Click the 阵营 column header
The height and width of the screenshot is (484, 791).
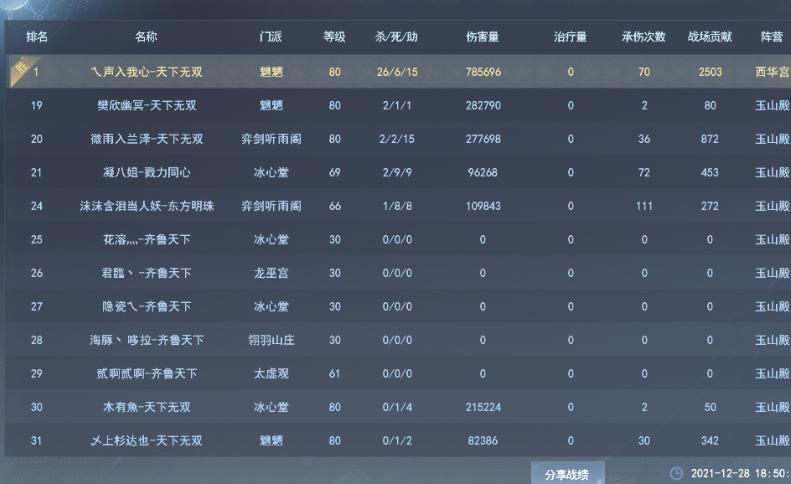click(771, 37)
